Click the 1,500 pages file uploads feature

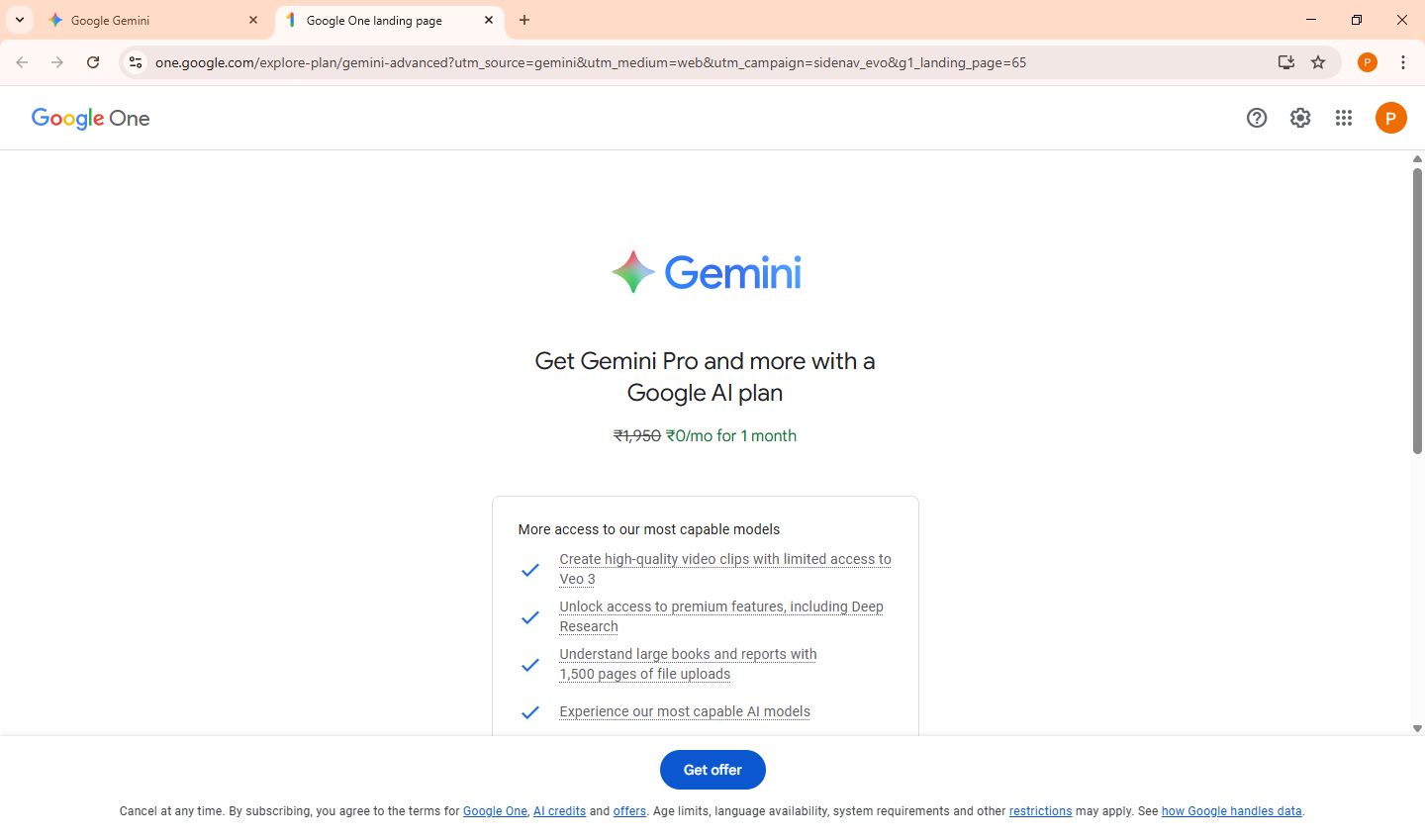688,664
